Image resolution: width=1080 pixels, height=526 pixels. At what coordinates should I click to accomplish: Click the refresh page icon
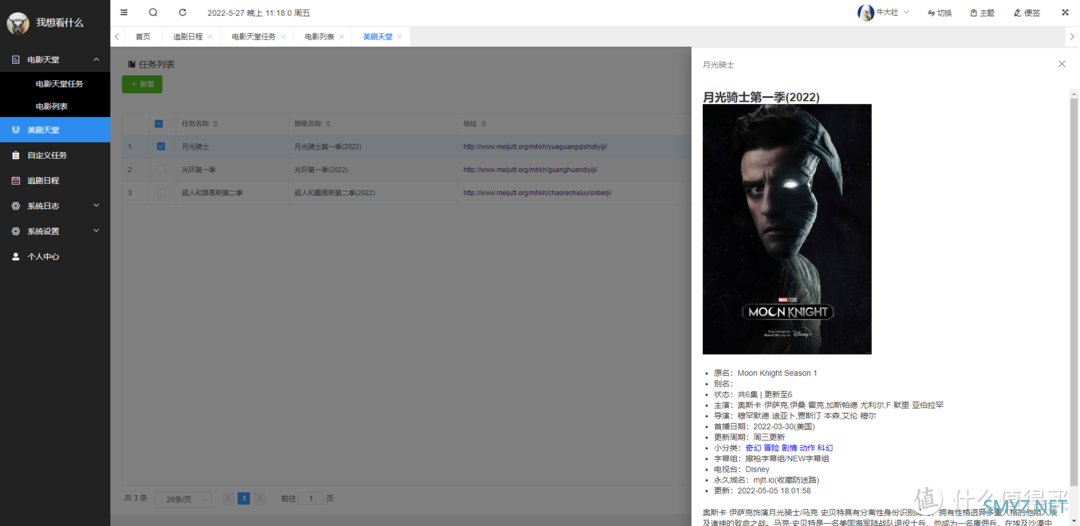(183, 12)
